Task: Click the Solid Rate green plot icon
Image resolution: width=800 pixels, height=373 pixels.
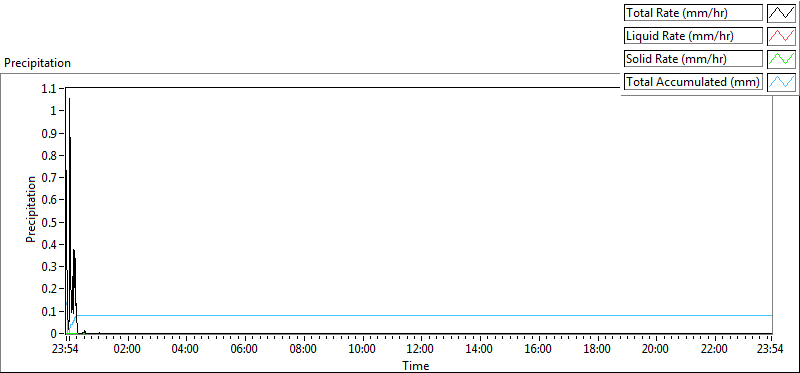Action: [x=781, y=58]
